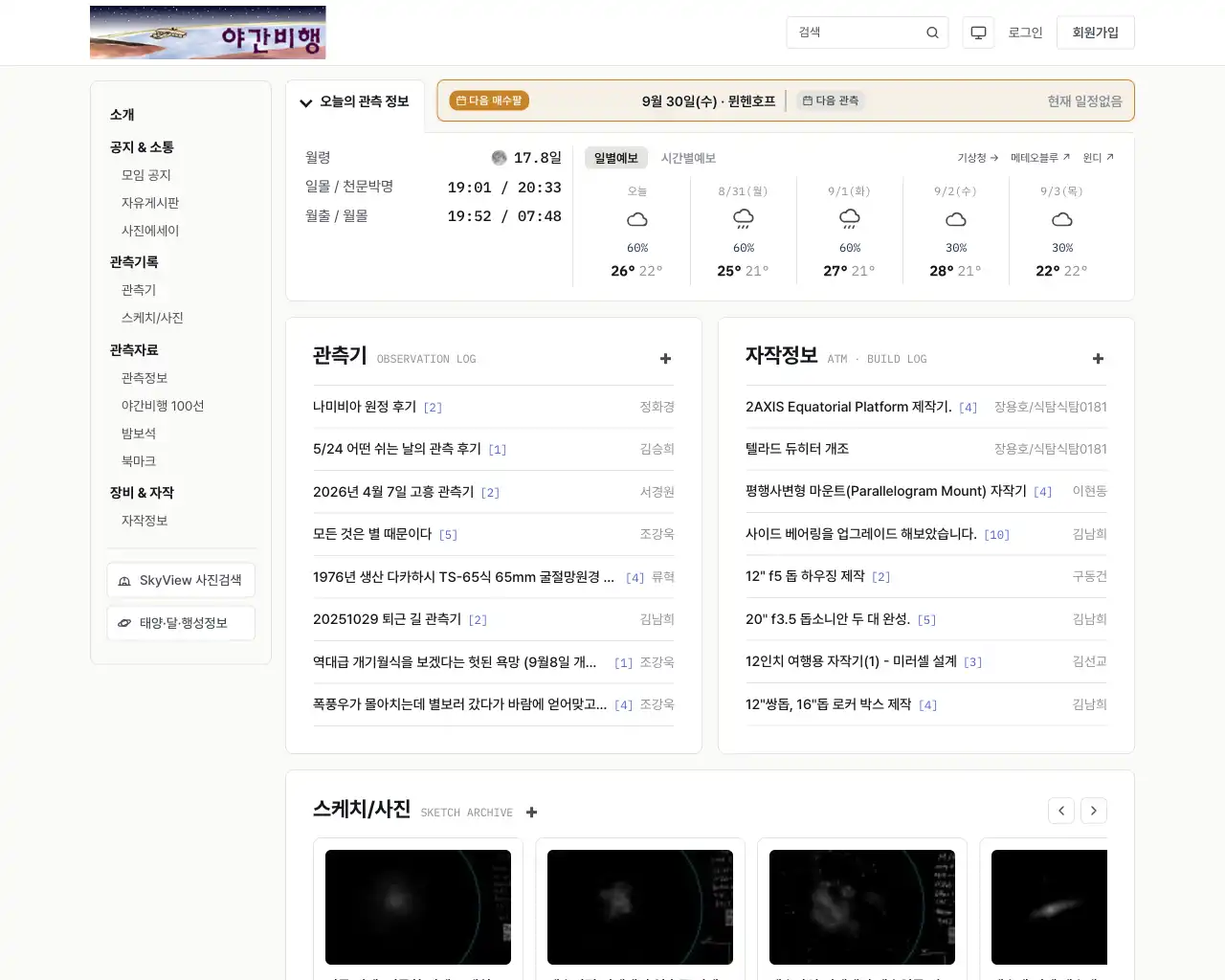Open post 사이드 베어링을 업그레이드 해보았습니다
Image resolution: width=1225 pixels, height=980 pixels.
[x=861, y=534]
